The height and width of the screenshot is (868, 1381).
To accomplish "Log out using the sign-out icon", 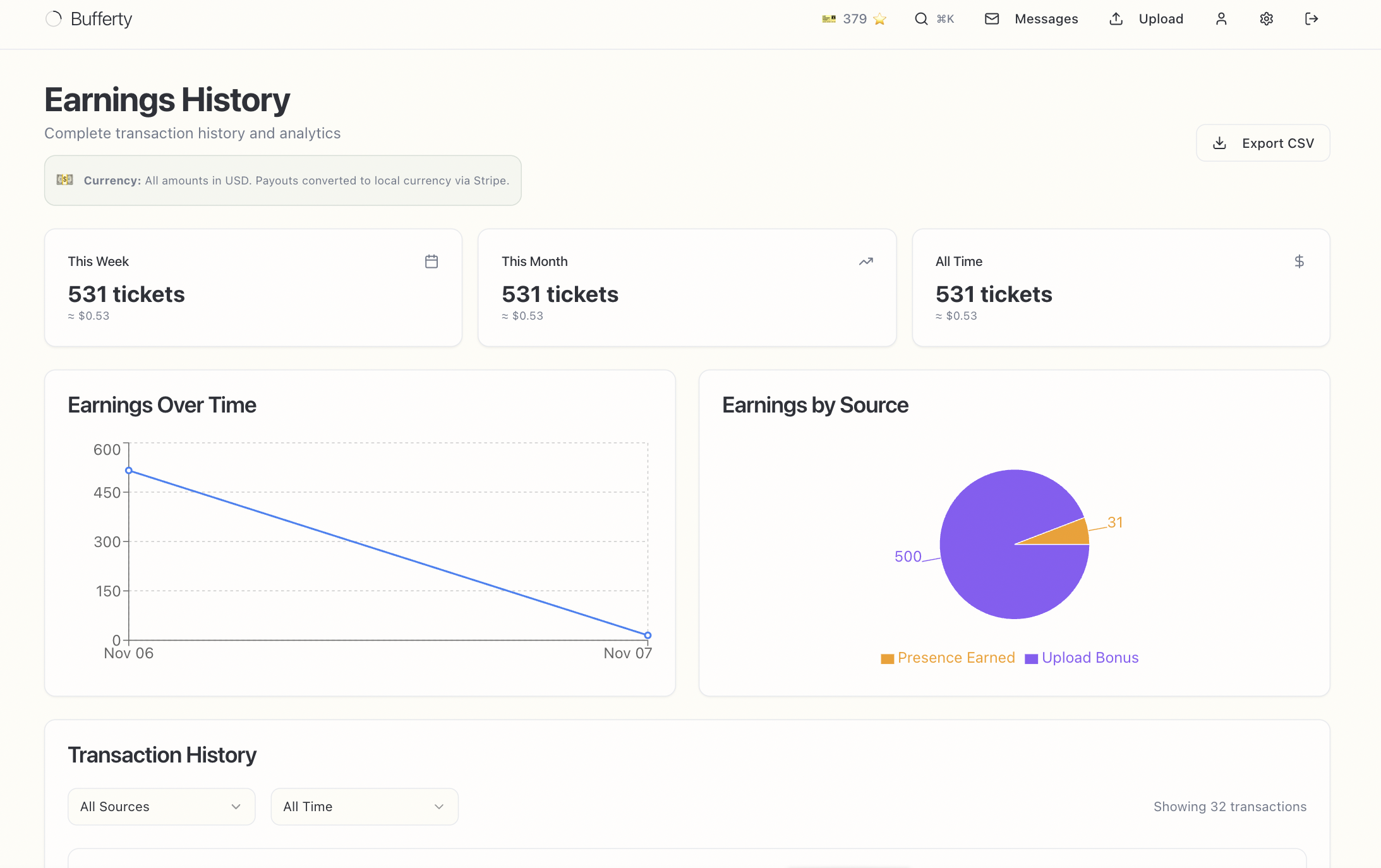I will pos(1311,18).
